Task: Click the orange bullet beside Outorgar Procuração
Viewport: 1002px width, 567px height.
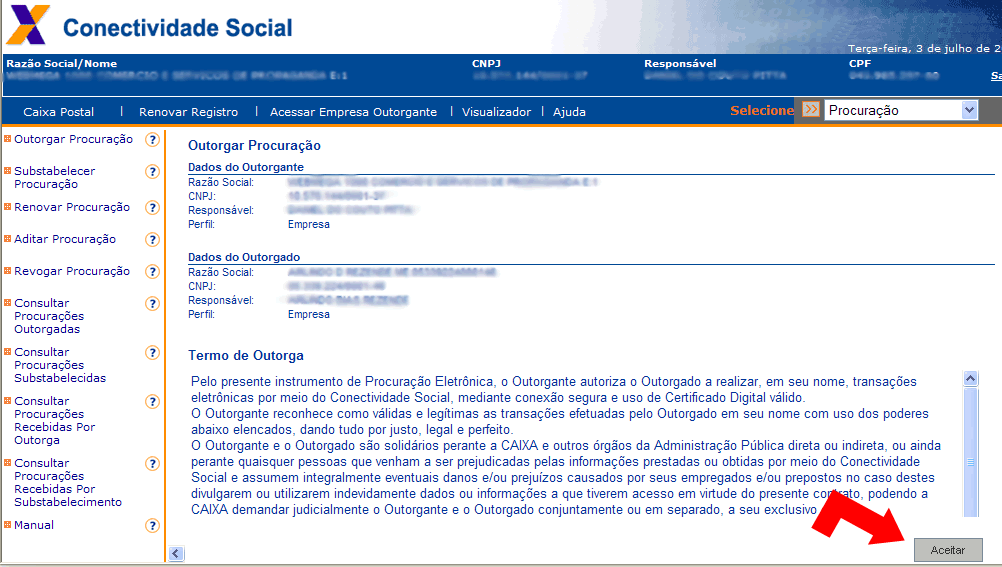Action: point(8,139)
